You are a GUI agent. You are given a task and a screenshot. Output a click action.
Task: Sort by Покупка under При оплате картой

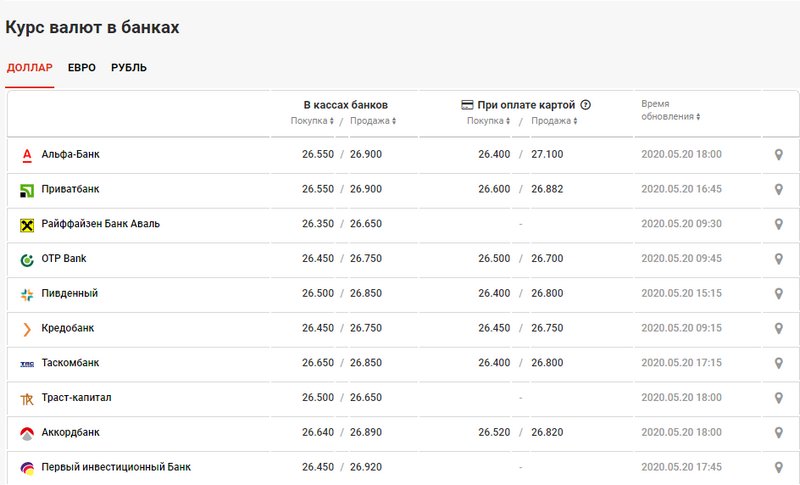pos(488,121)
